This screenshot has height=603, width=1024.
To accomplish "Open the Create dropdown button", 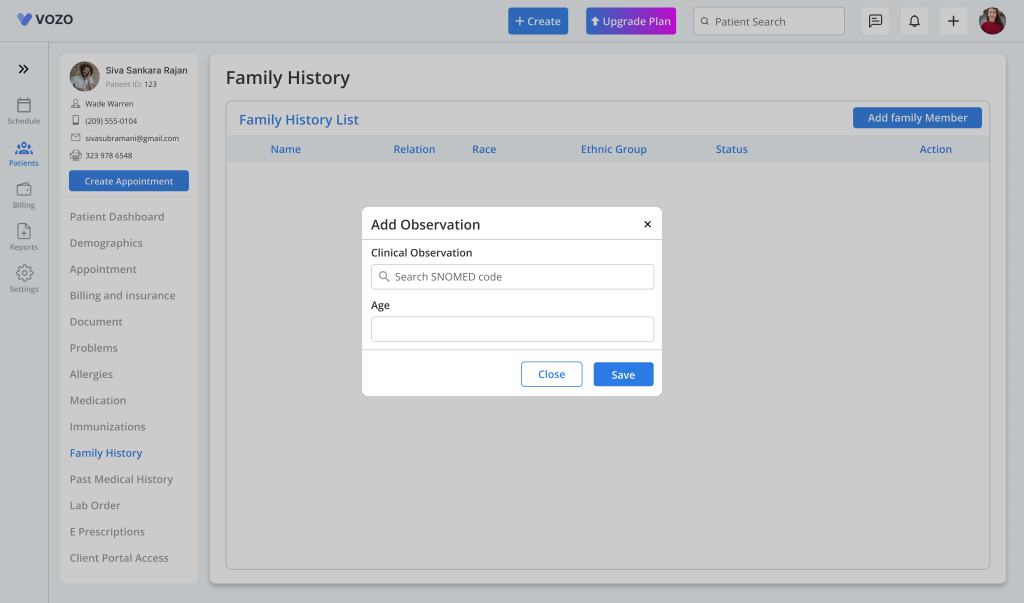I will [538, 21].
